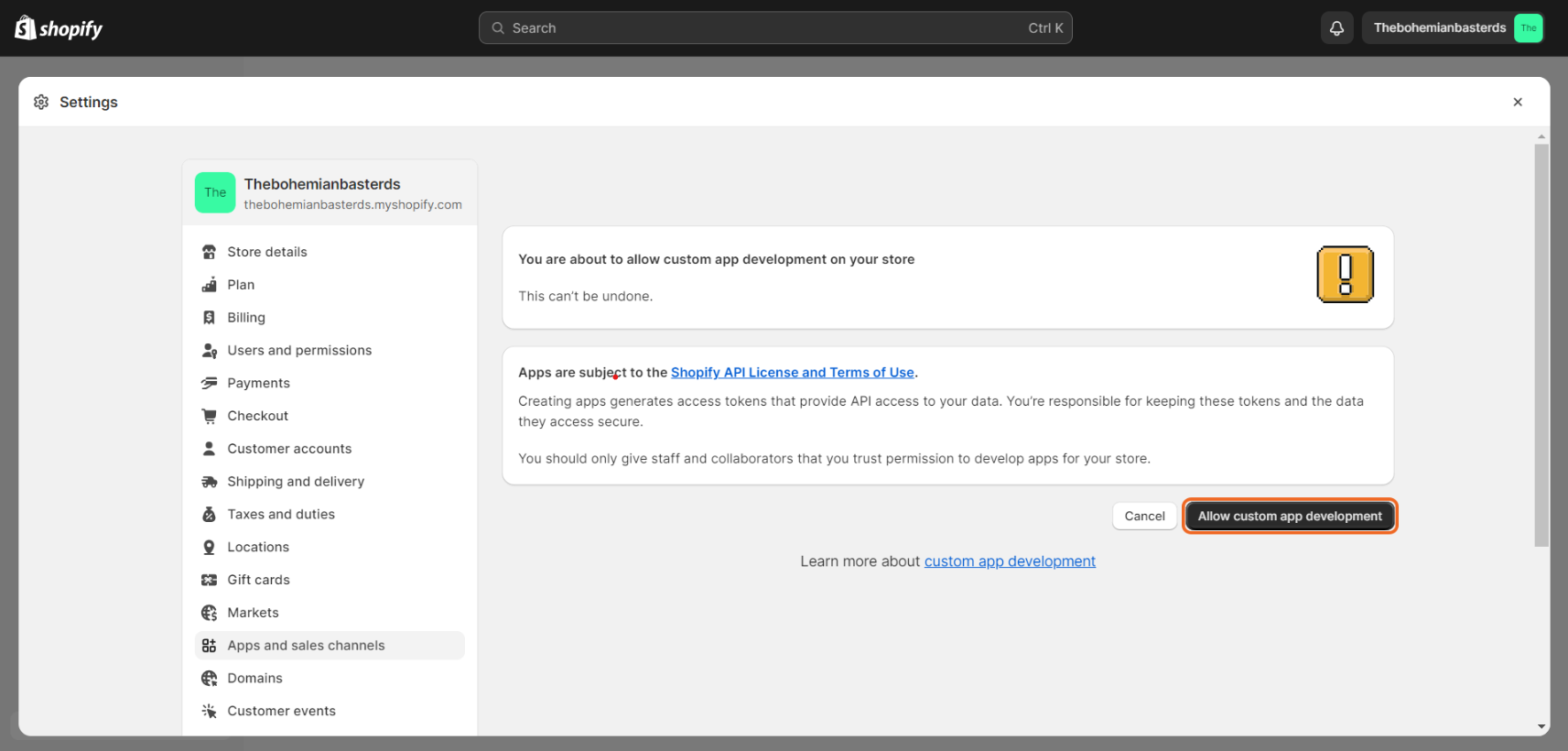1568x751 pixels.
Task: Click the scrollbar up arrow
Action: (x=1541, y=136)
